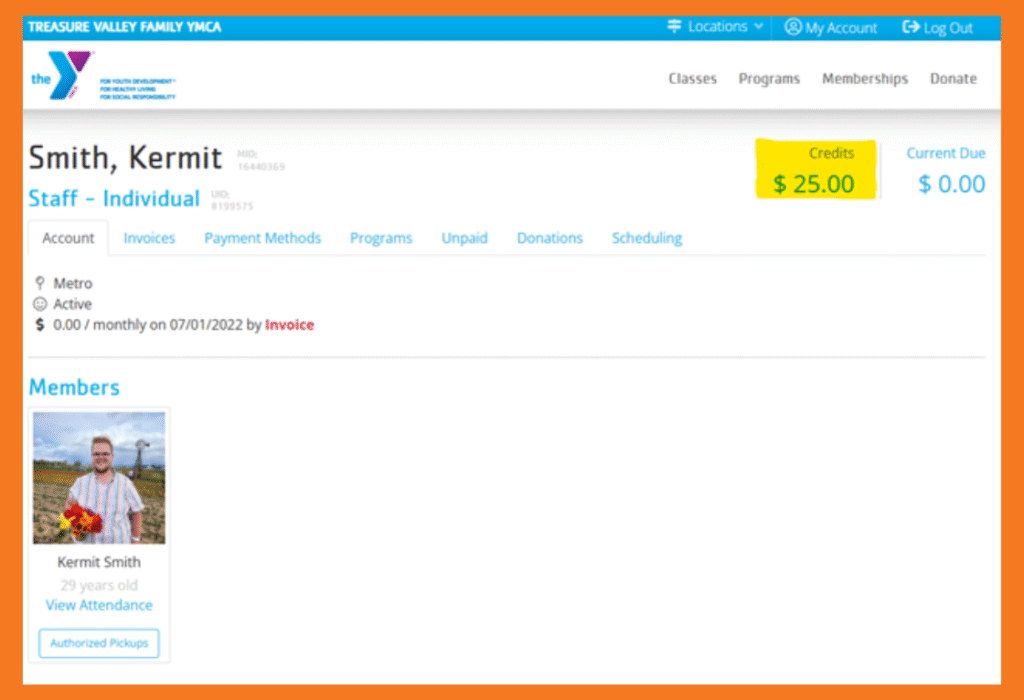This screenshot has height=700, width=1024.
Task: Click the red Invoice link
Action: tap(289, 325)
